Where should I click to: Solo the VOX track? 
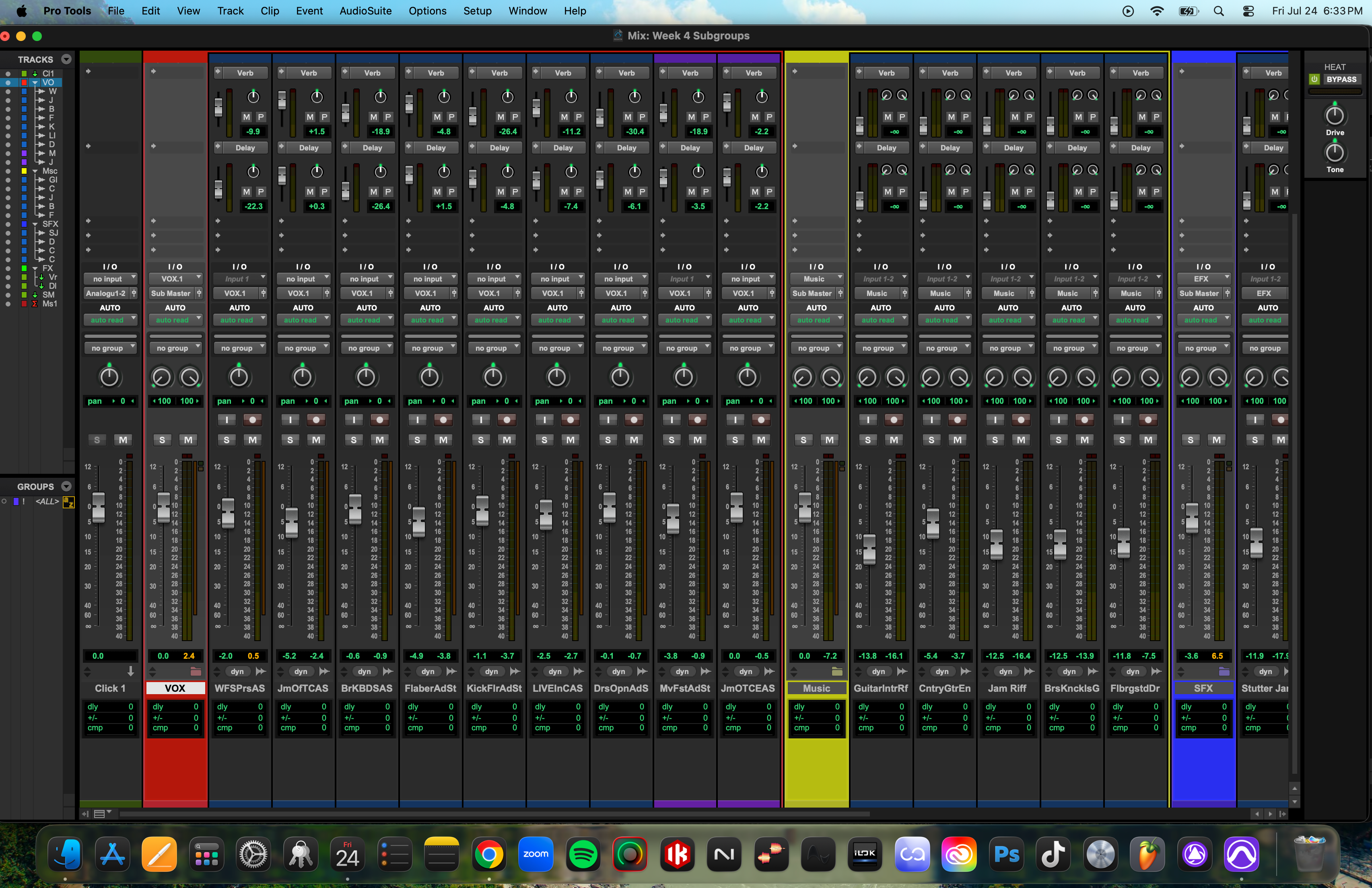pyautogui.click(x=162, y=440)
